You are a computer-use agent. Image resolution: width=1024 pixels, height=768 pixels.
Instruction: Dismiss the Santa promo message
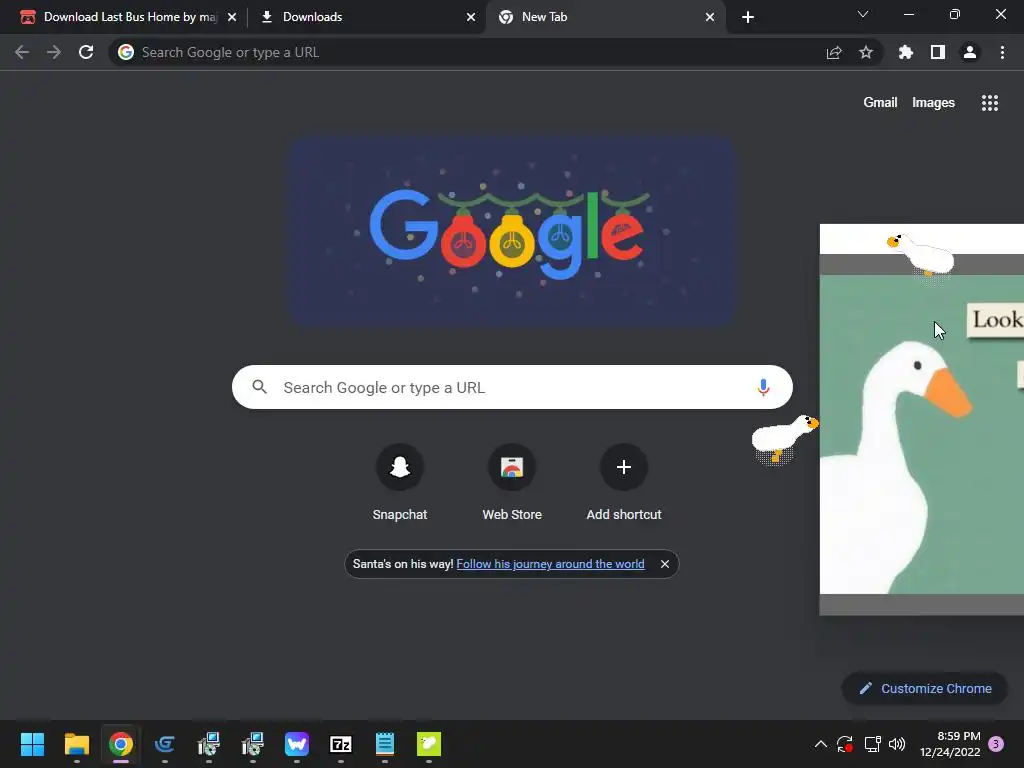665,564
